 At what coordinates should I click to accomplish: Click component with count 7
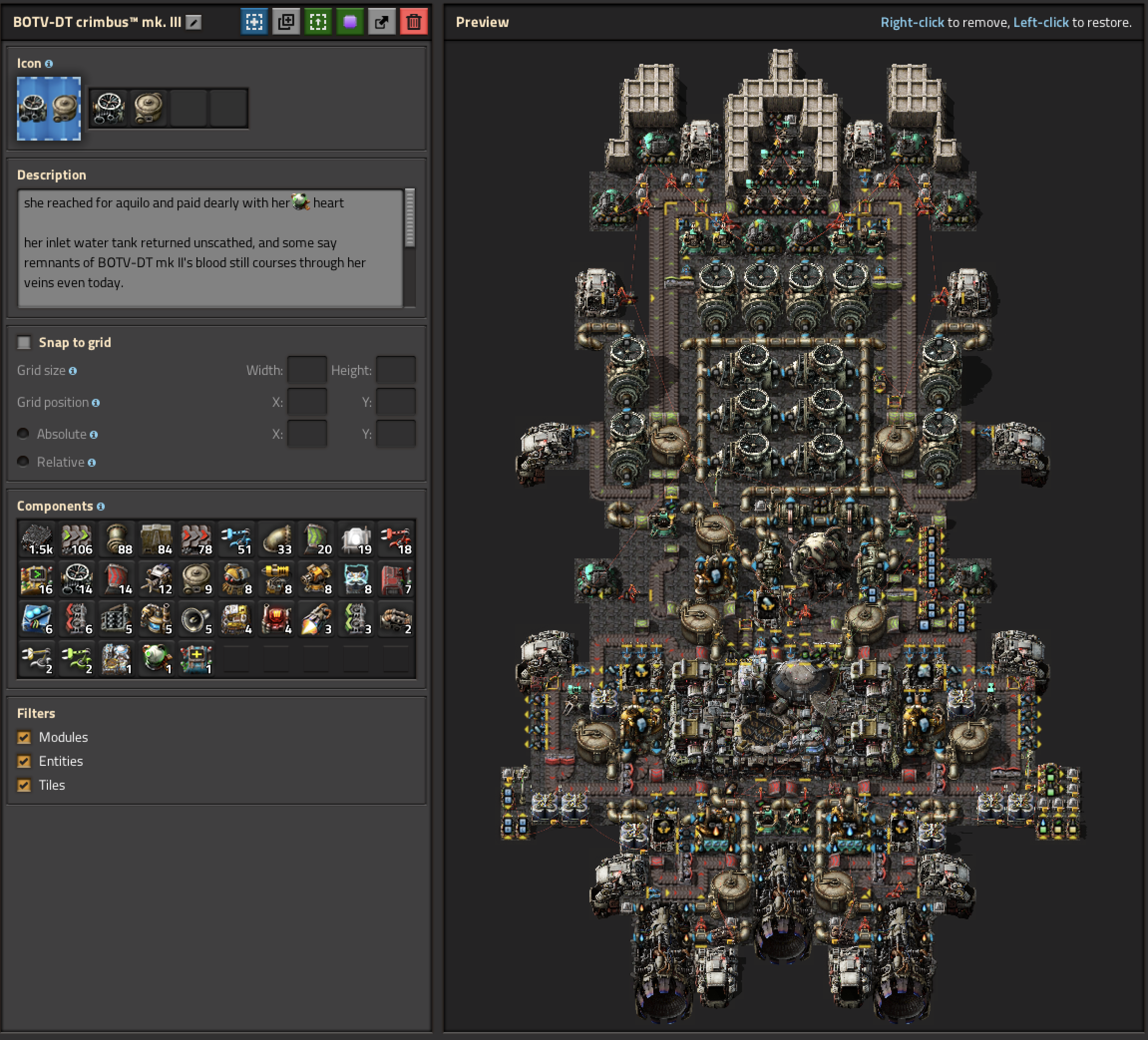click(x=396, y=579)
